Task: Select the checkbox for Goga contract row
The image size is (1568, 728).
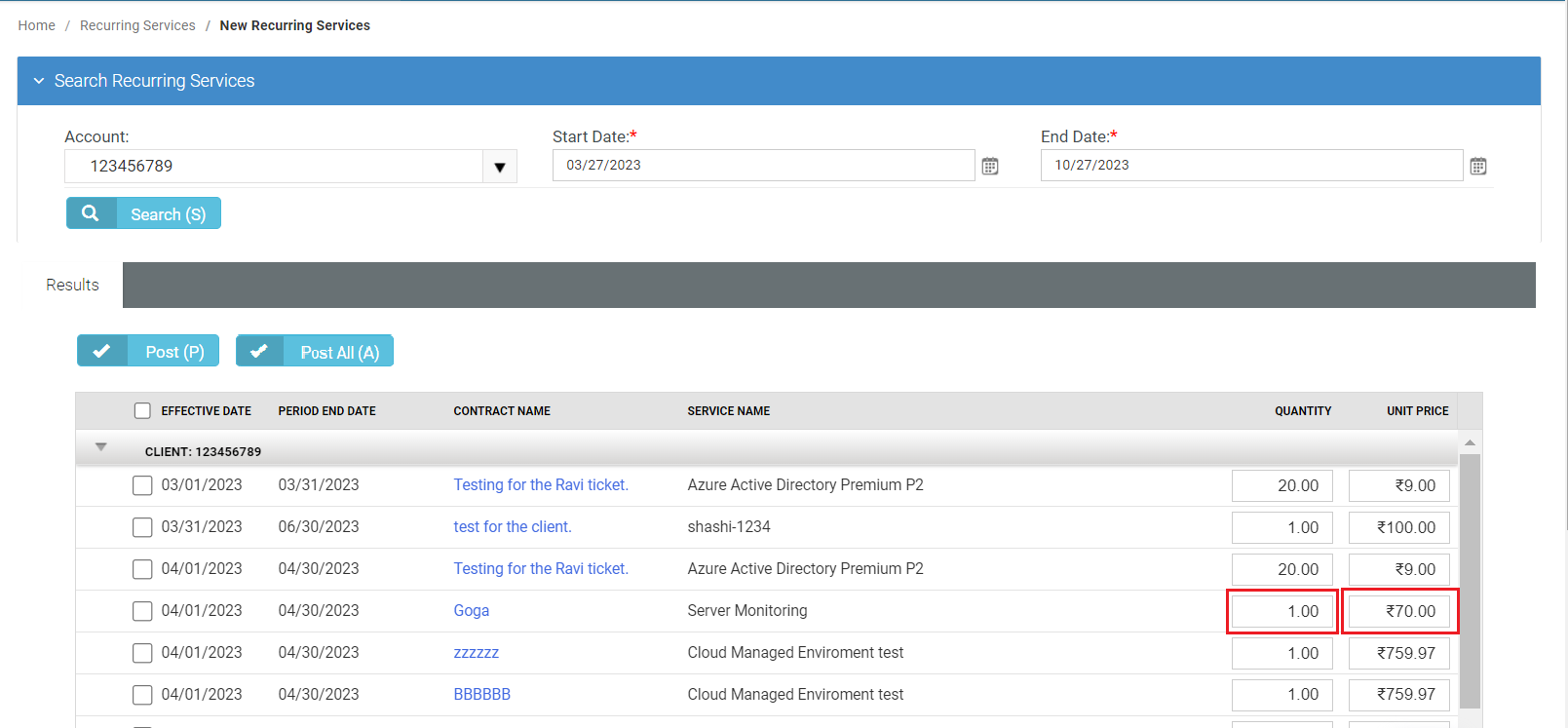Action: tap(142, 611)
